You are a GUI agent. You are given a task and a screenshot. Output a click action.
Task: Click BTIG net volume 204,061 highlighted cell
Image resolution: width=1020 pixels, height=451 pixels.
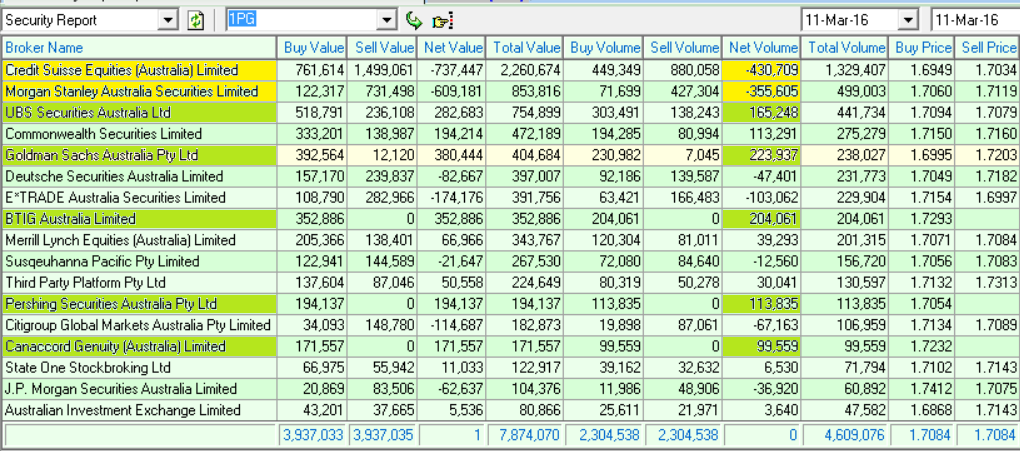pyautogui.click(x=760, y=219)
